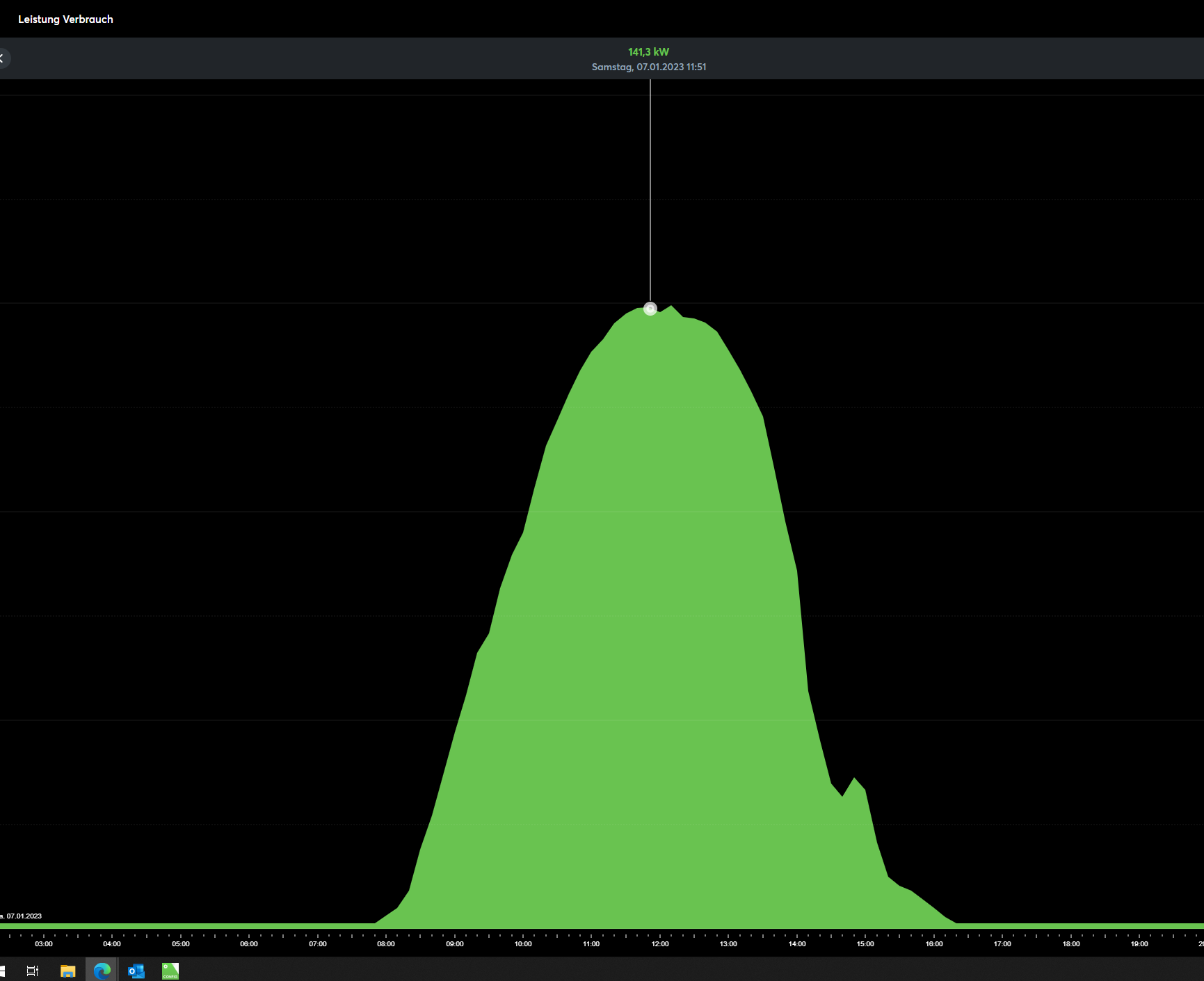Screen dimensions: 1204x981
Task: Click the 14:00 time axis label
Action: click(x=797, y=944)
